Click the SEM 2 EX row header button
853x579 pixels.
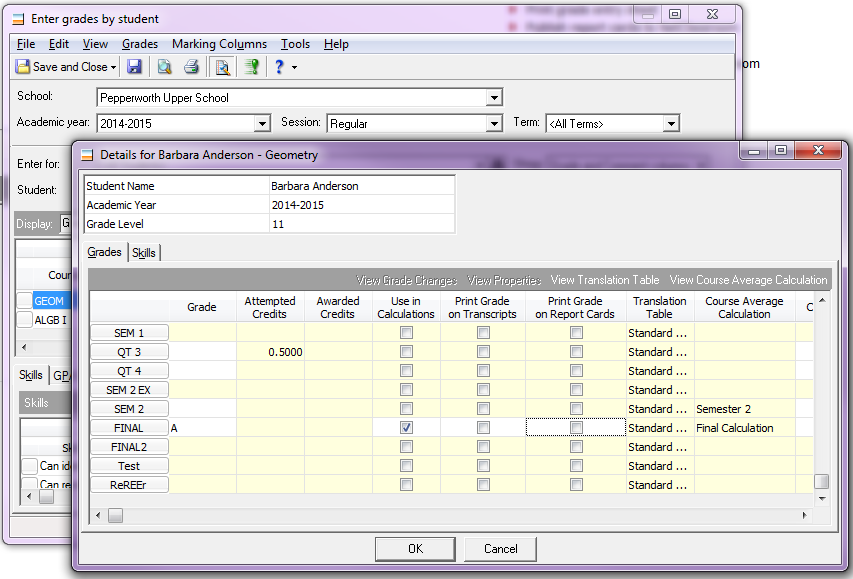pyautogui.click(x=129, y=390)
